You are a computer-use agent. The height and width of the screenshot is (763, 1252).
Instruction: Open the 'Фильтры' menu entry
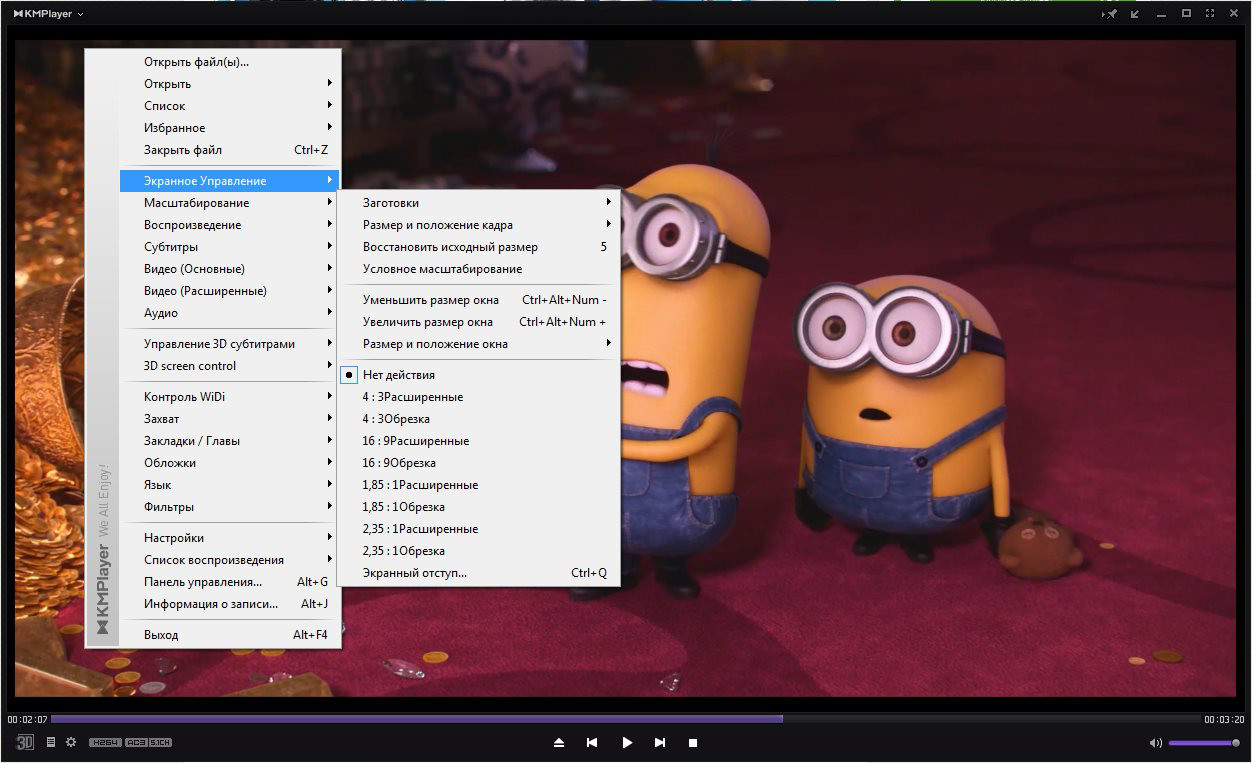[x=229, y=507]
